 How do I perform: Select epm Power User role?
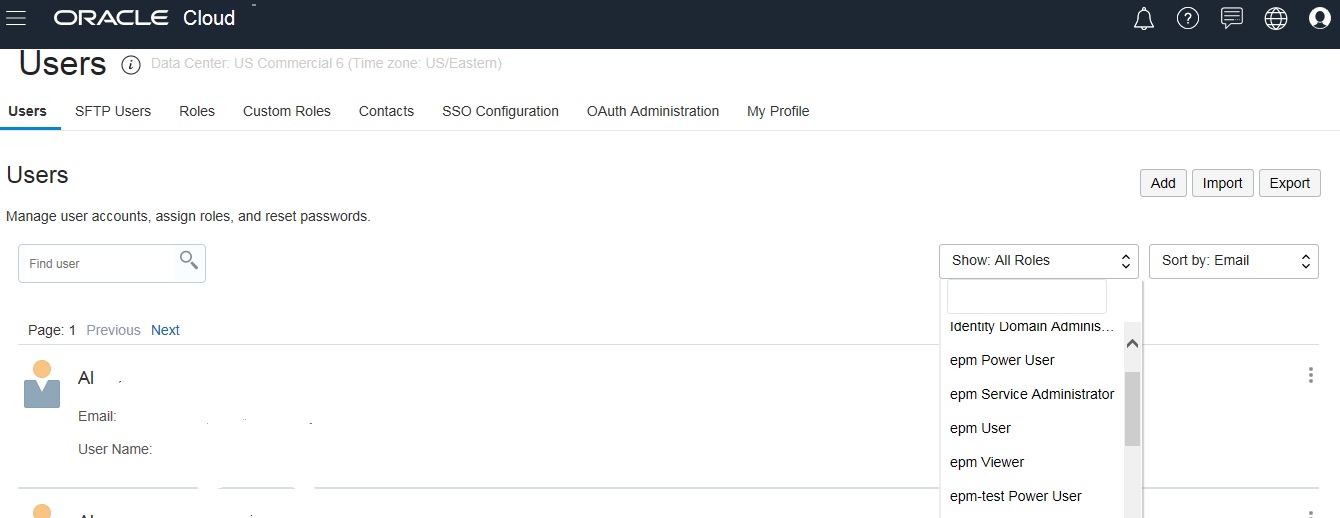(1032, 360)
